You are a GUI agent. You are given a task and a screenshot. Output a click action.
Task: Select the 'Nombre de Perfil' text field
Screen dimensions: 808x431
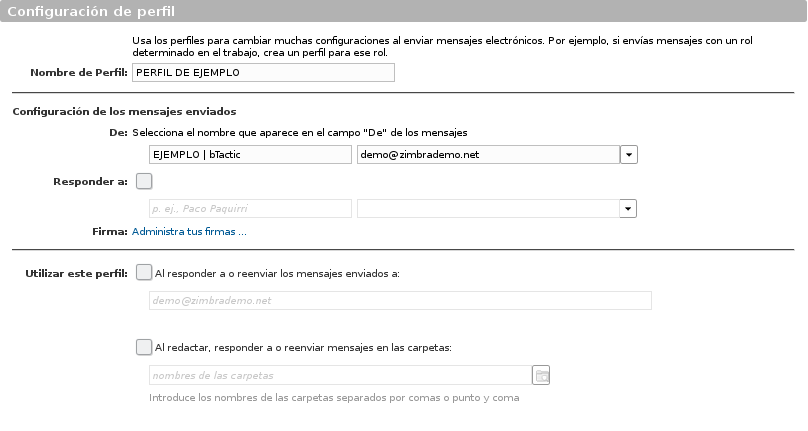(263, 73)
